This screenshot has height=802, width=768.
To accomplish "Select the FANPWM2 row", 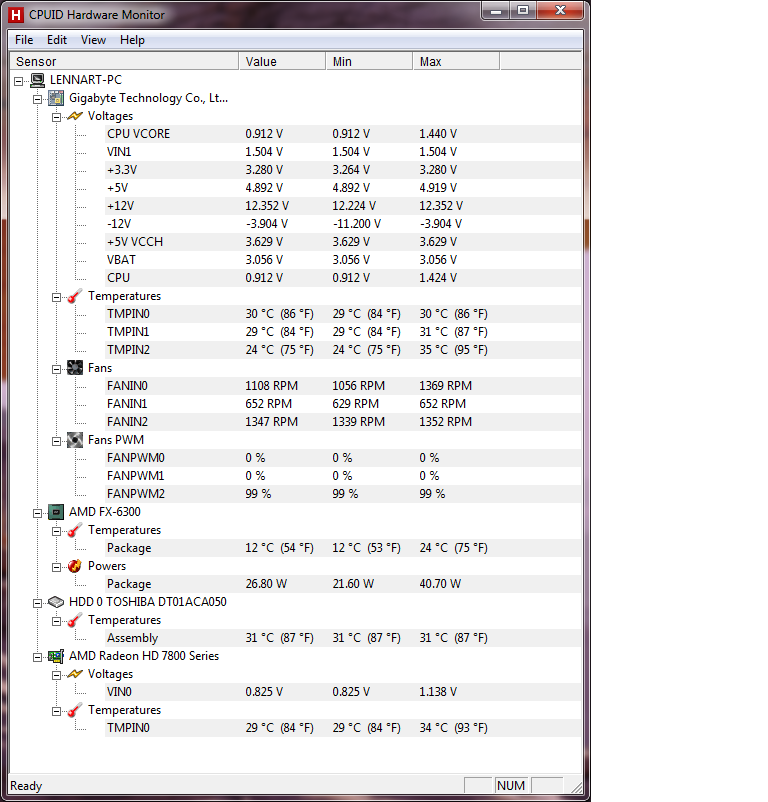I will [343, 494].
